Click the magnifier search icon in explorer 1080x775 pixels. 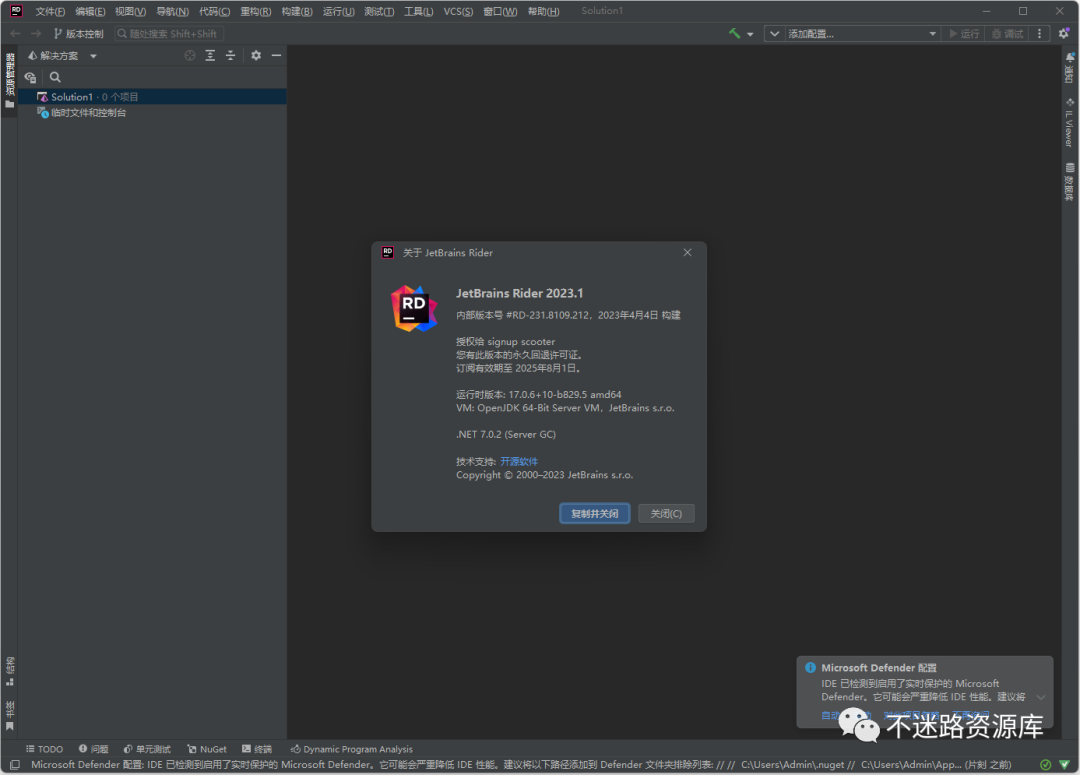pos(55,77)
